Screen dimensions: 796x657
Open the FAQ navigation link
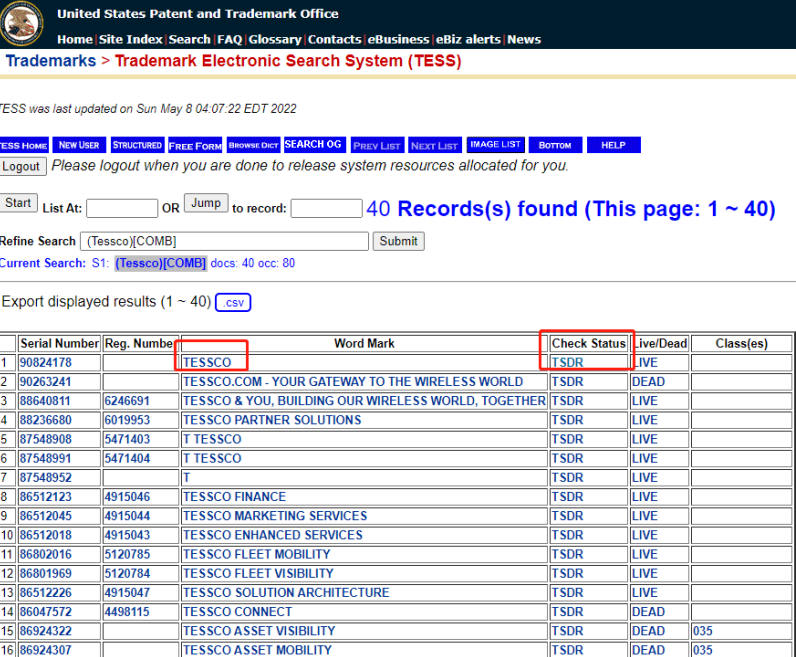pyautogui.click(x=229, y=40)
